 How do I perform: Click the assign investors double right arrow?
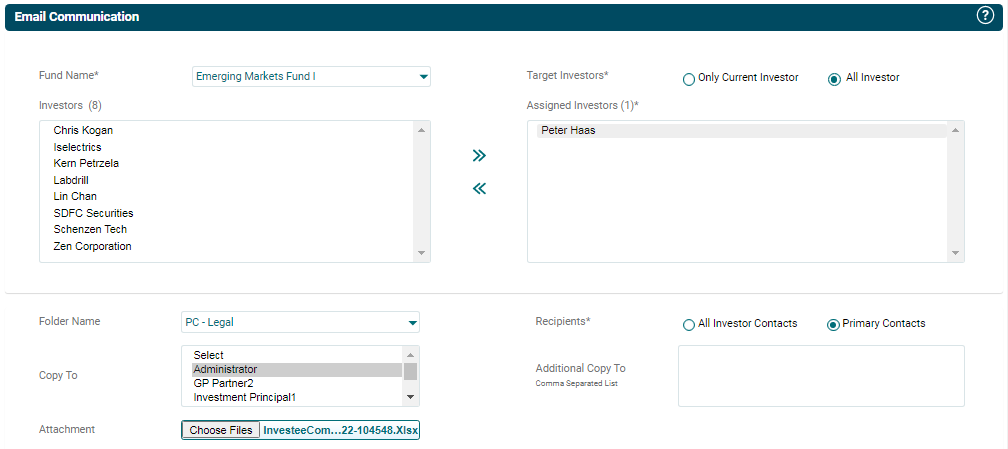479,156
